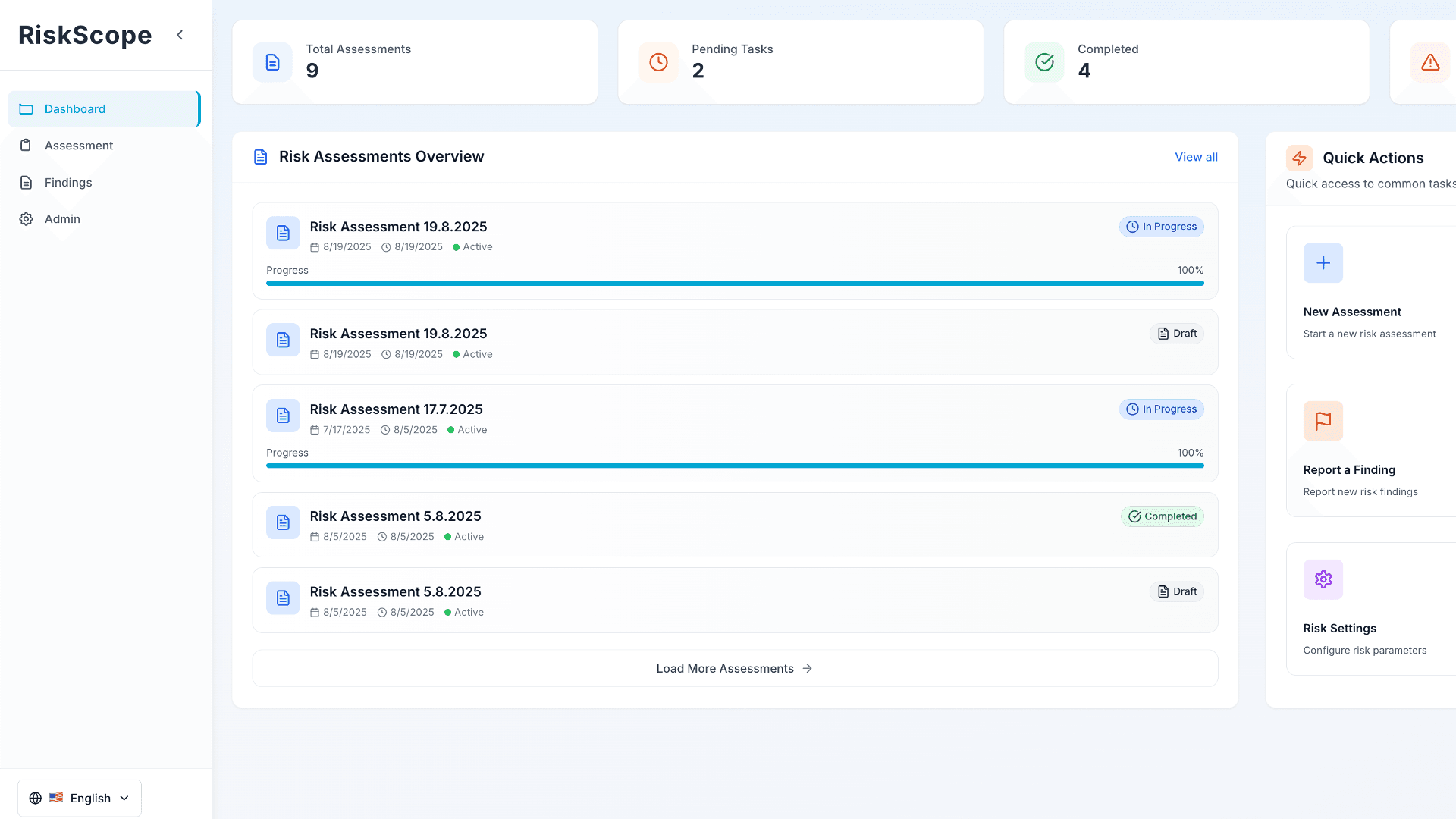Click the RiskScope logo text

tap(85, 35)
